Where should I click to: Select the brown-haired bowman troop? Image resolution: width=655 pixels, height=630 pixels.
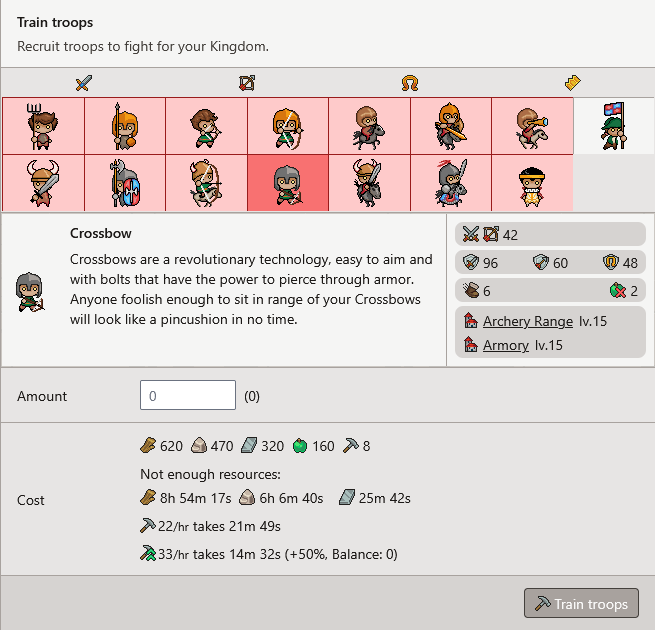coord(206,126)
